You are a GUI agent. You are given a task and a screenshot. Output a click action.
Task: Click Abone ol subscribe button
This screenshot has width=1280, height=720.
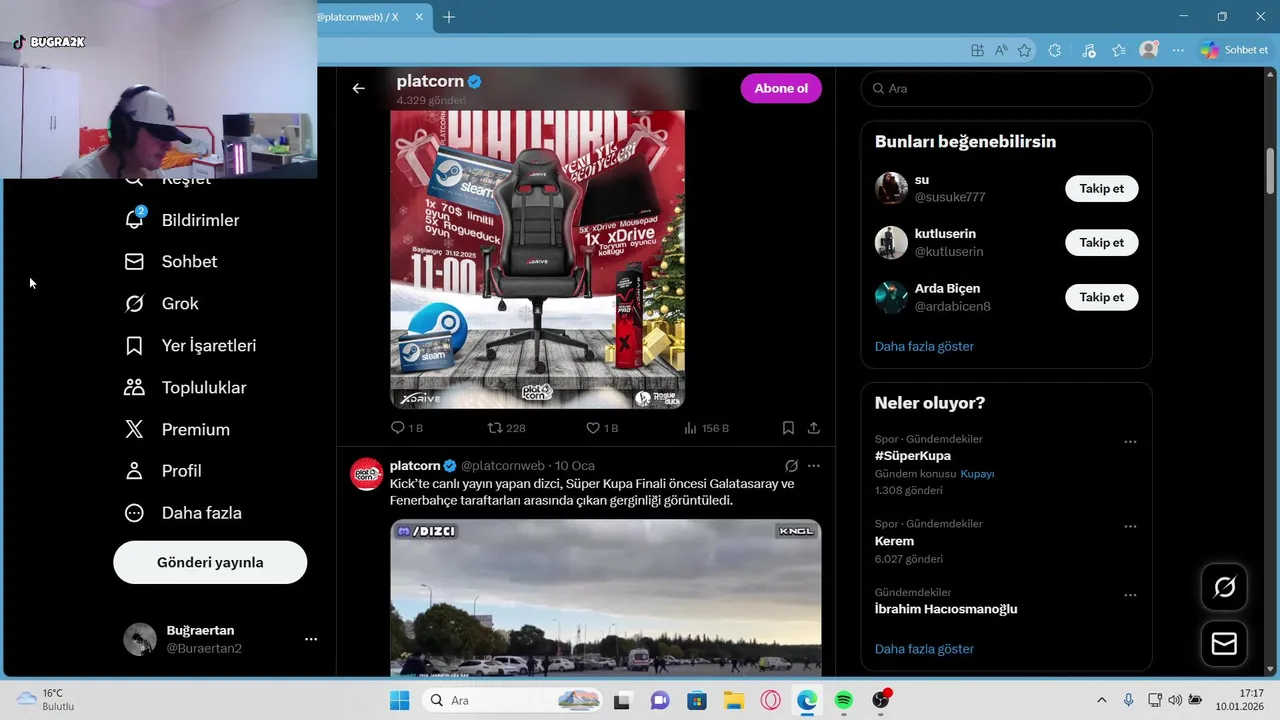(781, 88)
